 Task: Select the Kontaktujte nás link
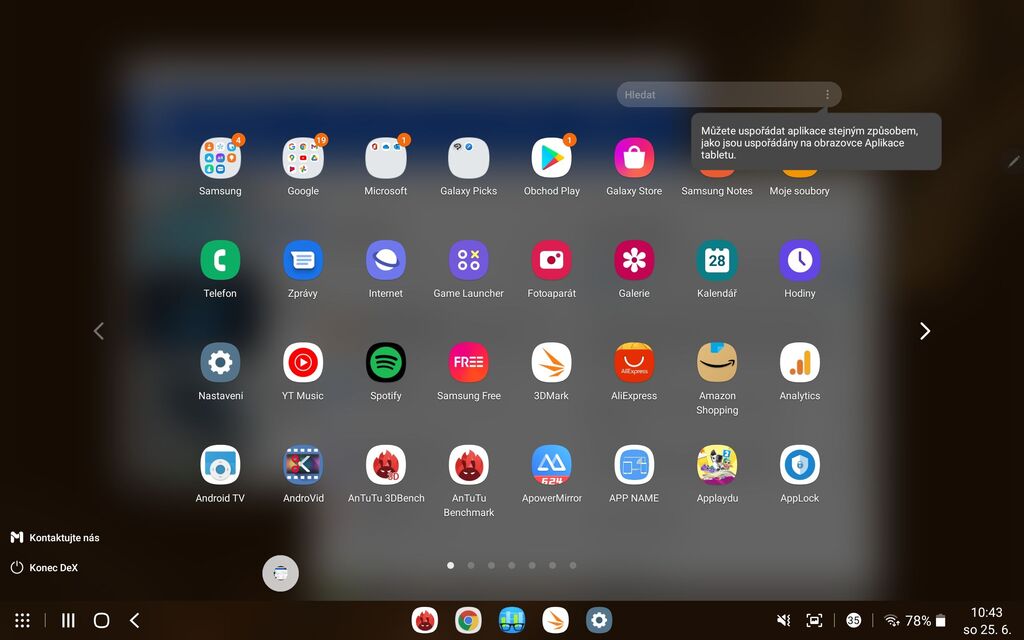[57, 537]
